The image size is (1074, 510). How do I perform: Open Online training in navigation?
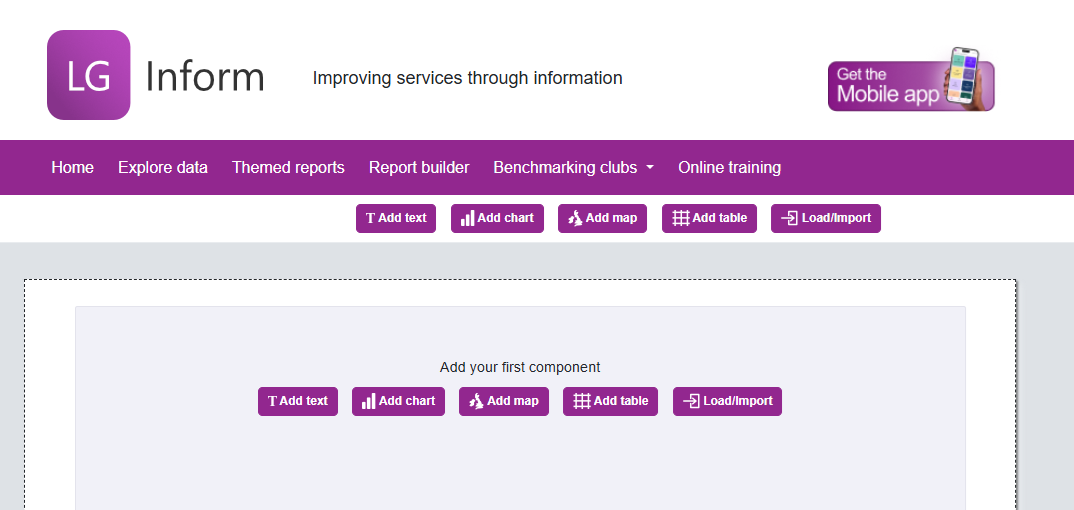(x=729, y=168)
